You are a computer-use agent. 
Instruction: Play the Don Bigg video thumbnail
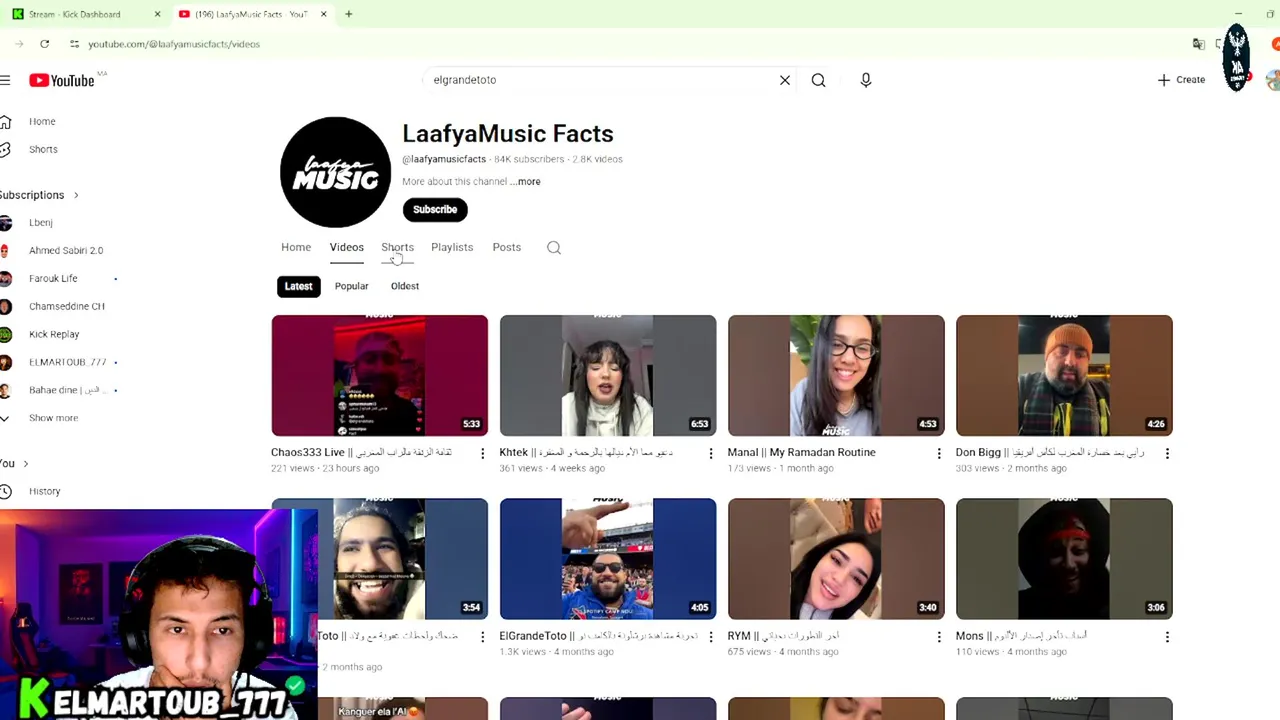1064,375
